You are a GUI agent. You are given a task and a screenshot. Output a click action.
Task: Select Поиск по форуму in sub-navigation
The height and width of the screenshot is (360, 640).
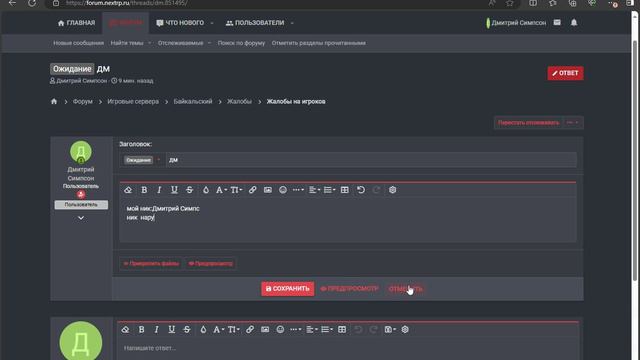(x=241, y=43)
